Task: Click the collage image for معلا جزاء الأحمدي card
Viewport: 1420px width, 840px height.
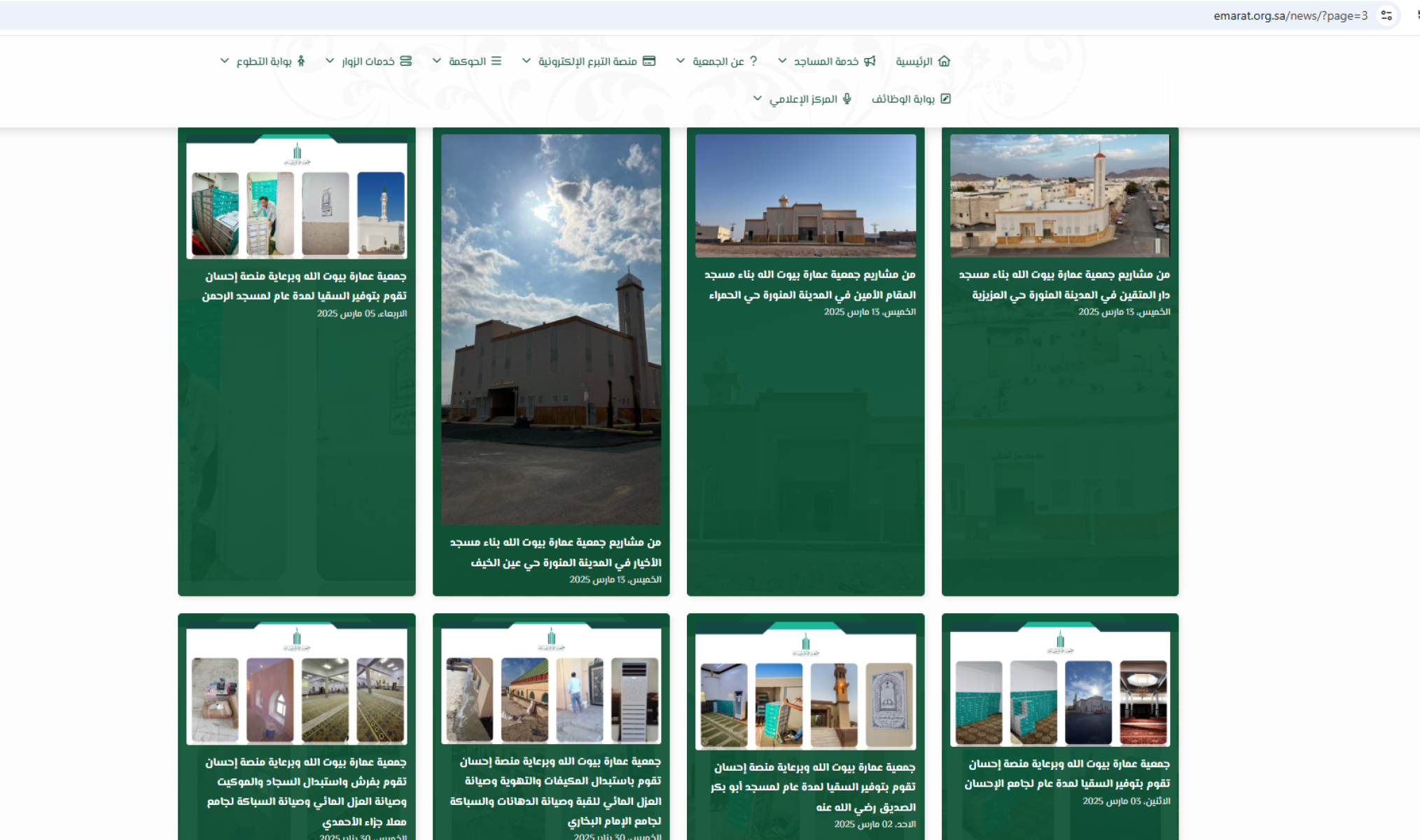Action: (297, 683)
